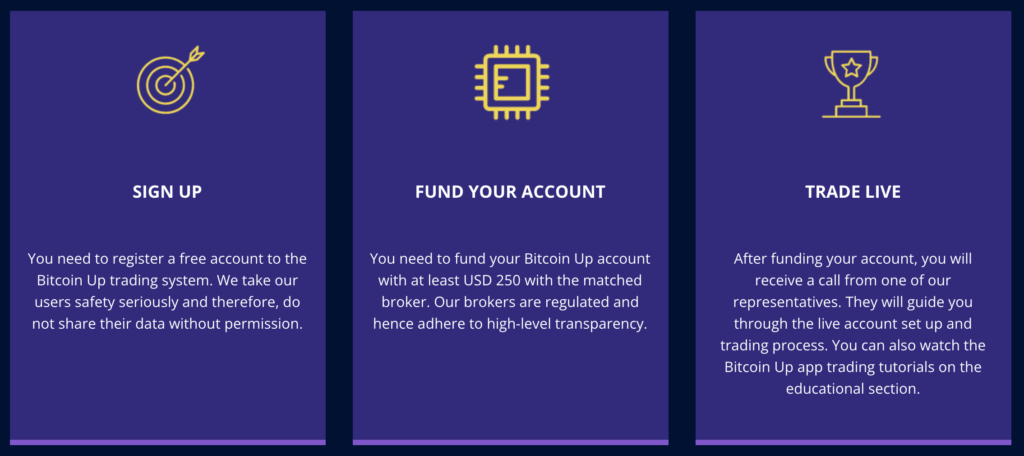Click the paragraph about receiving a representative call
The height and width of the screenshot is (456, 1024).
coord(853,323)
